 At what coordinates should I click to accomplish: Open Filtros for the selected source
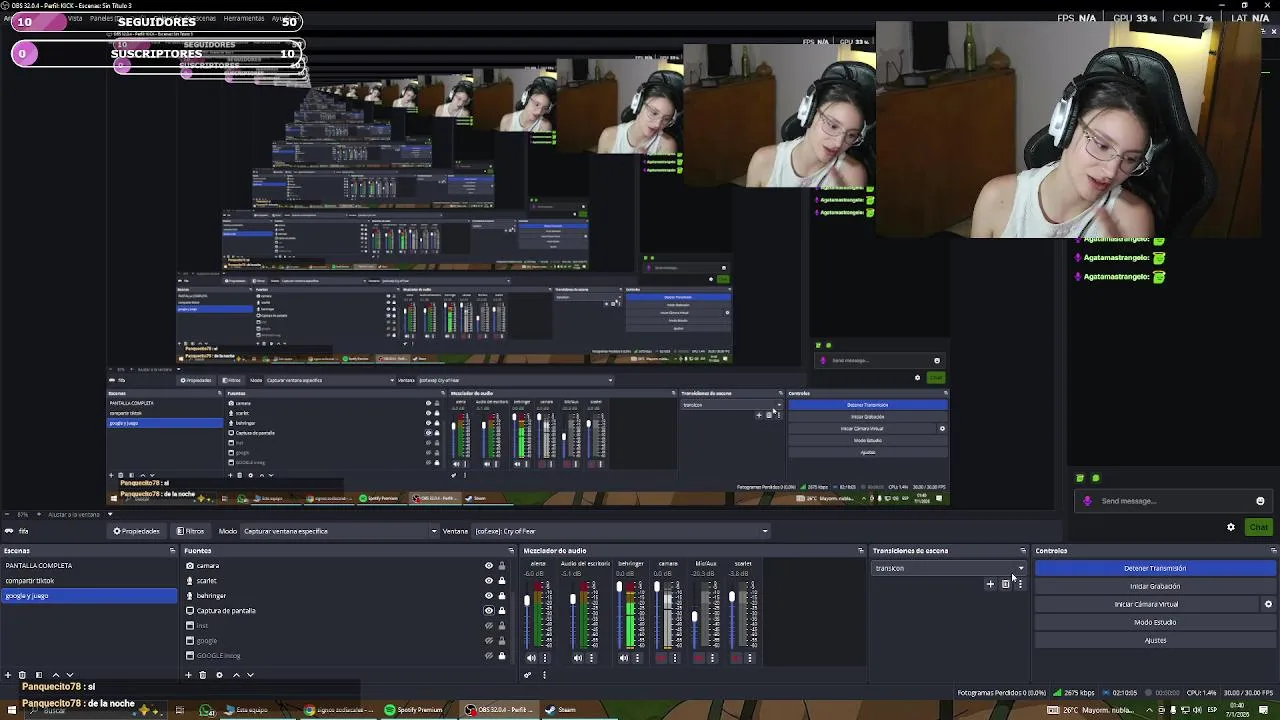click(190, 531)
